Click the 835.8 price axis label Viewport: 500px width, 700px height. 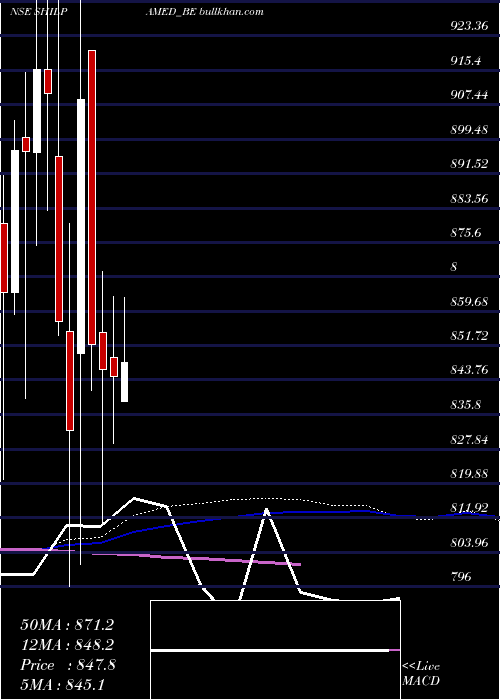tap(466, 405)
